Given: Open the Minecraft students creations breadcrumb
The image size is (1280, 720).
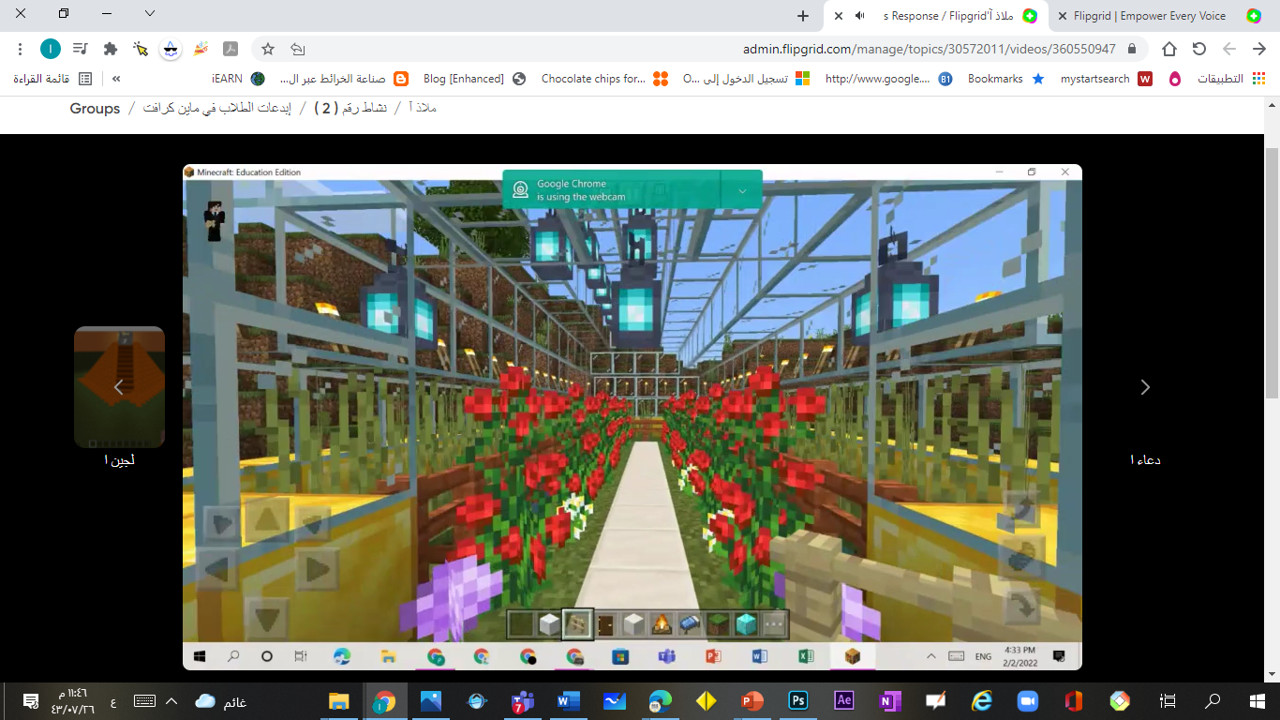Looking at the screenshot, I should (217, 108).
